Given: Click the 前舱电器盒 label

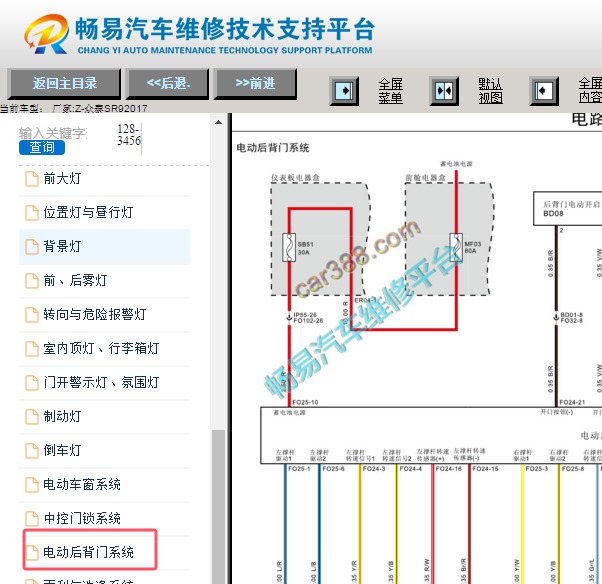Looking at the screenshot, I should coord(425,178).
